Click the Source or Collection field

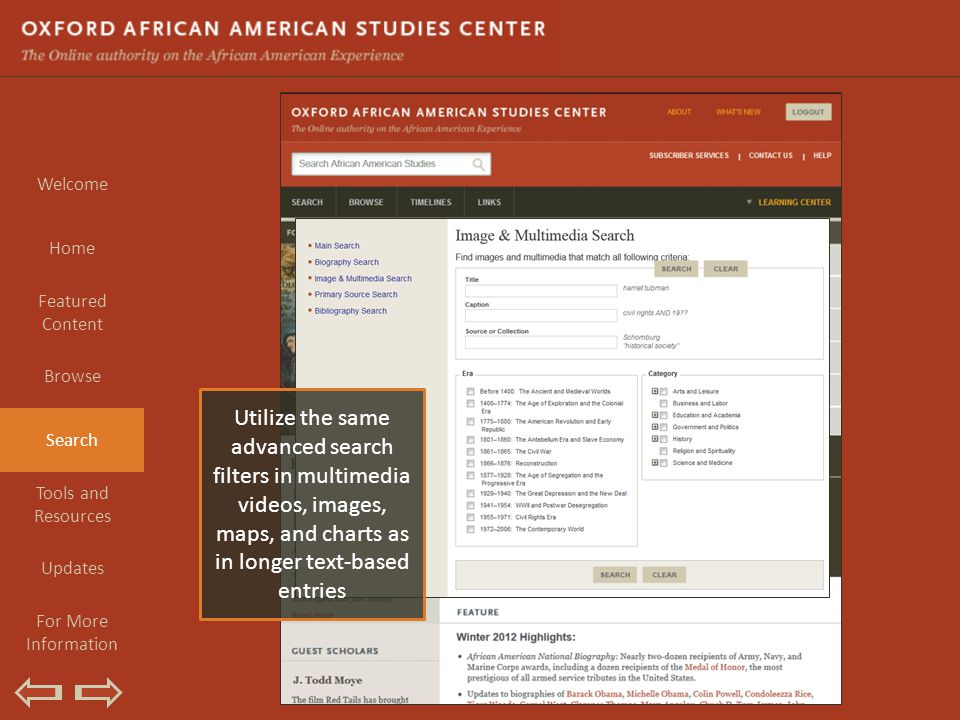pyautogui.click(x=541, y=342)
